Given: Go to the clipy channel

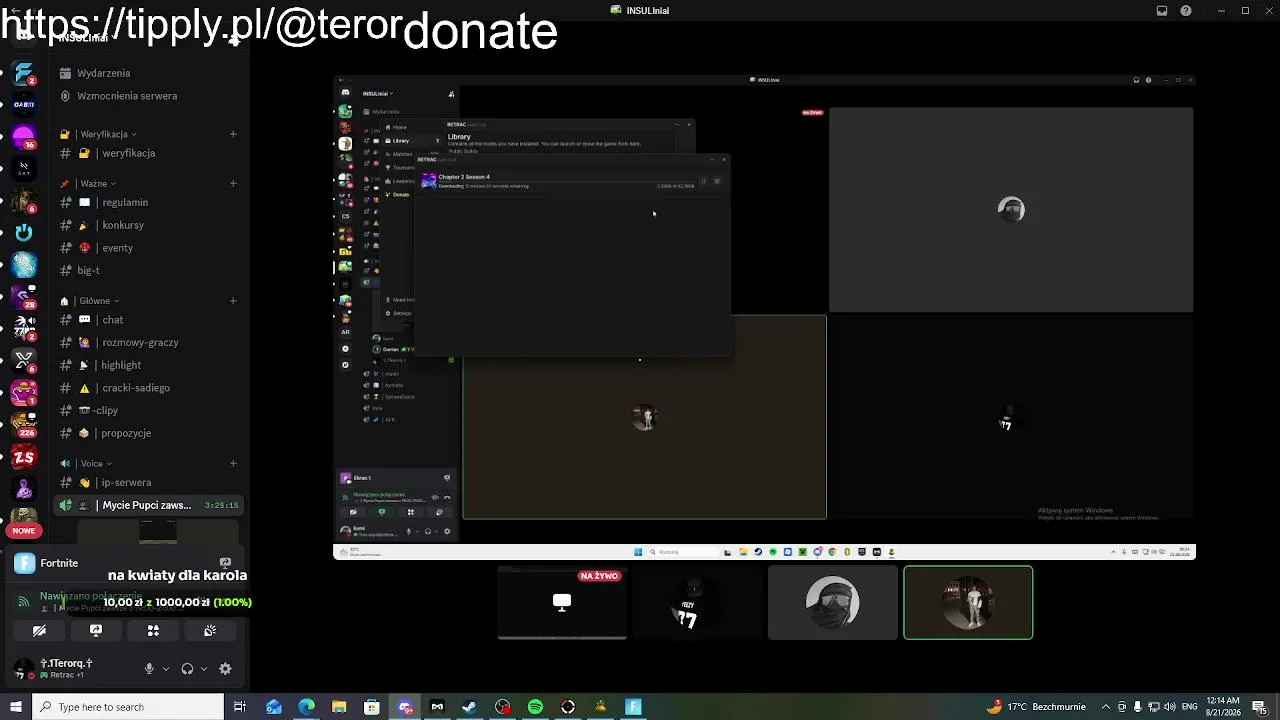Looking at the screenshot, I should click(150, 410).
